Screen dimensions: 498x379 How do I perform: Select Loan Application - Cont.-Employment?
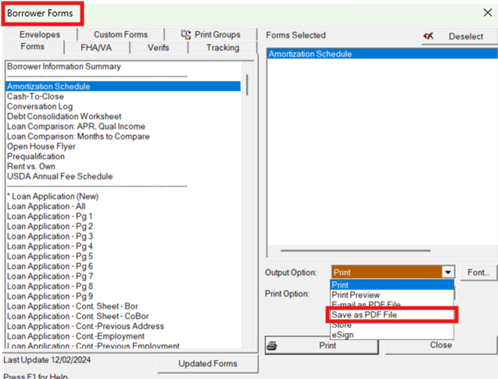pos(123,336)
